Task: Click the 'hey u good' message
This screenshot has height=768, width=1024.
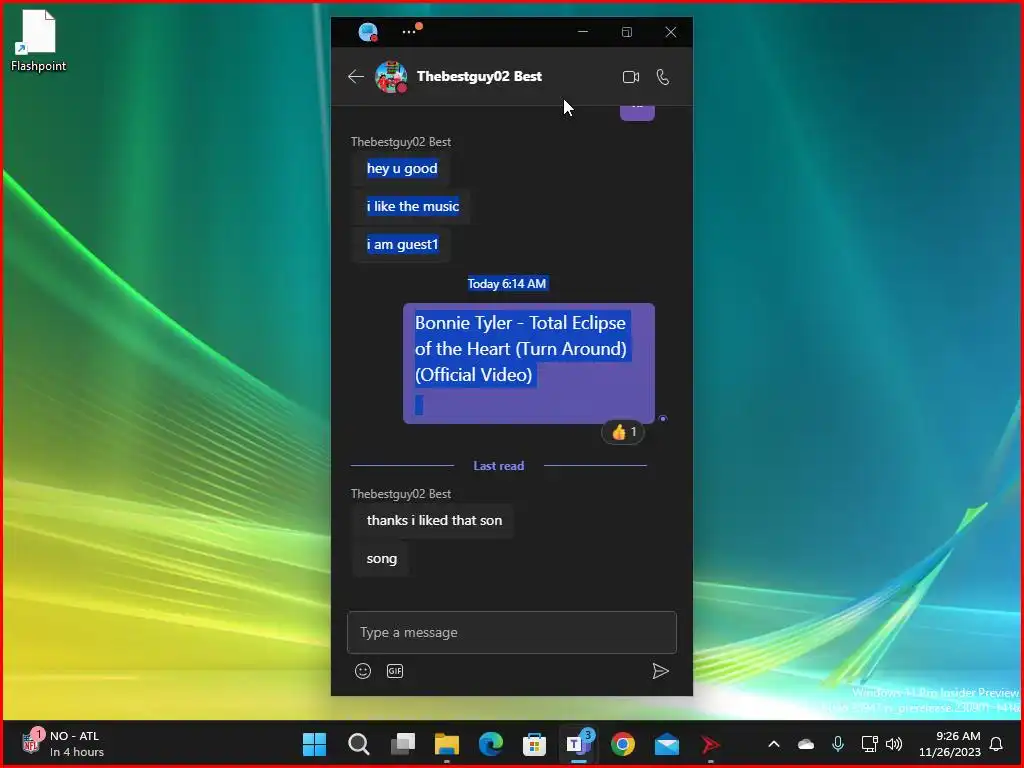Action: (x=402, y=168)
